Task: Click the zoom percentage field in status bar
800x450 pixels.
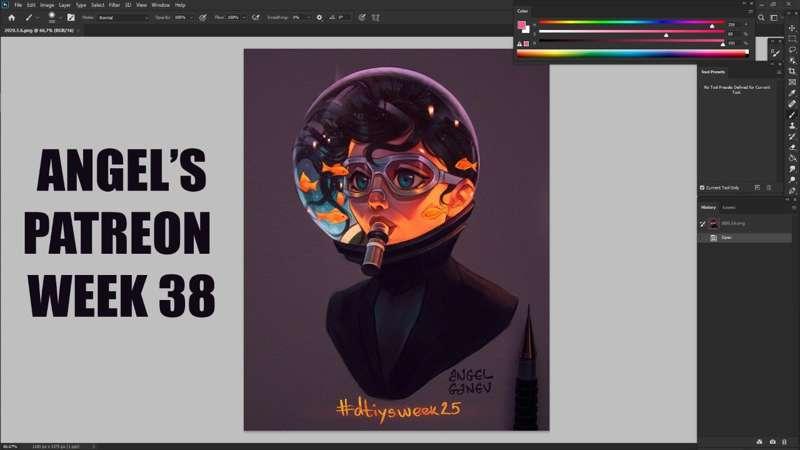Action: 10,446
